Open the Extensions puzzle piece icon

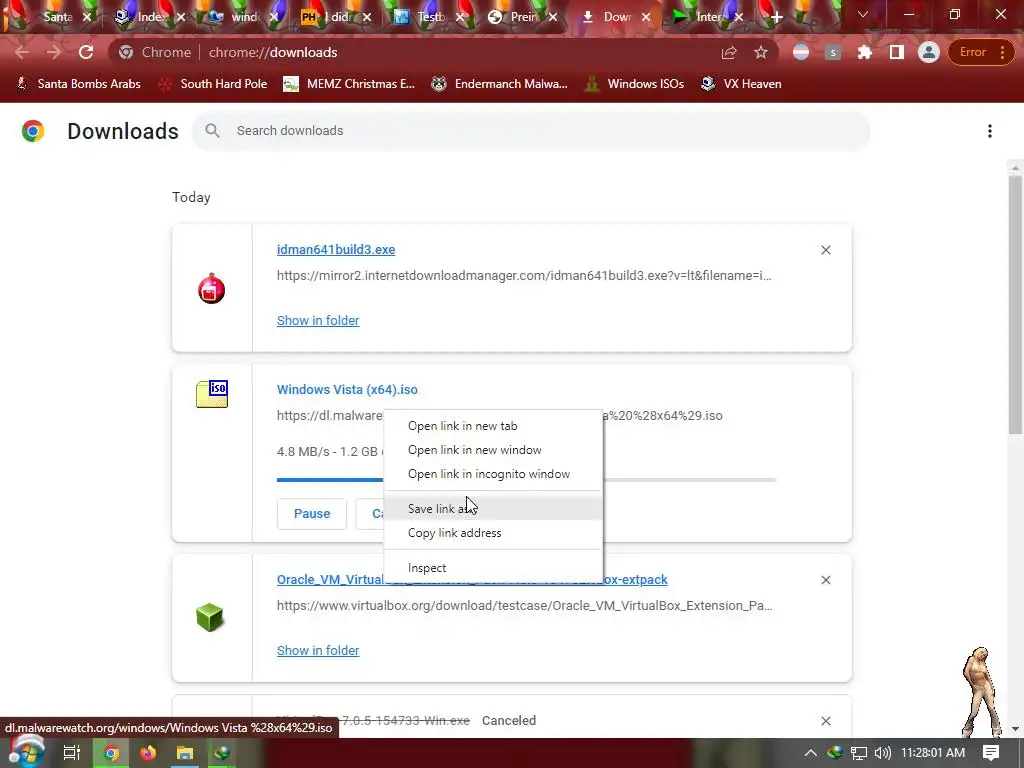[865, 53]
